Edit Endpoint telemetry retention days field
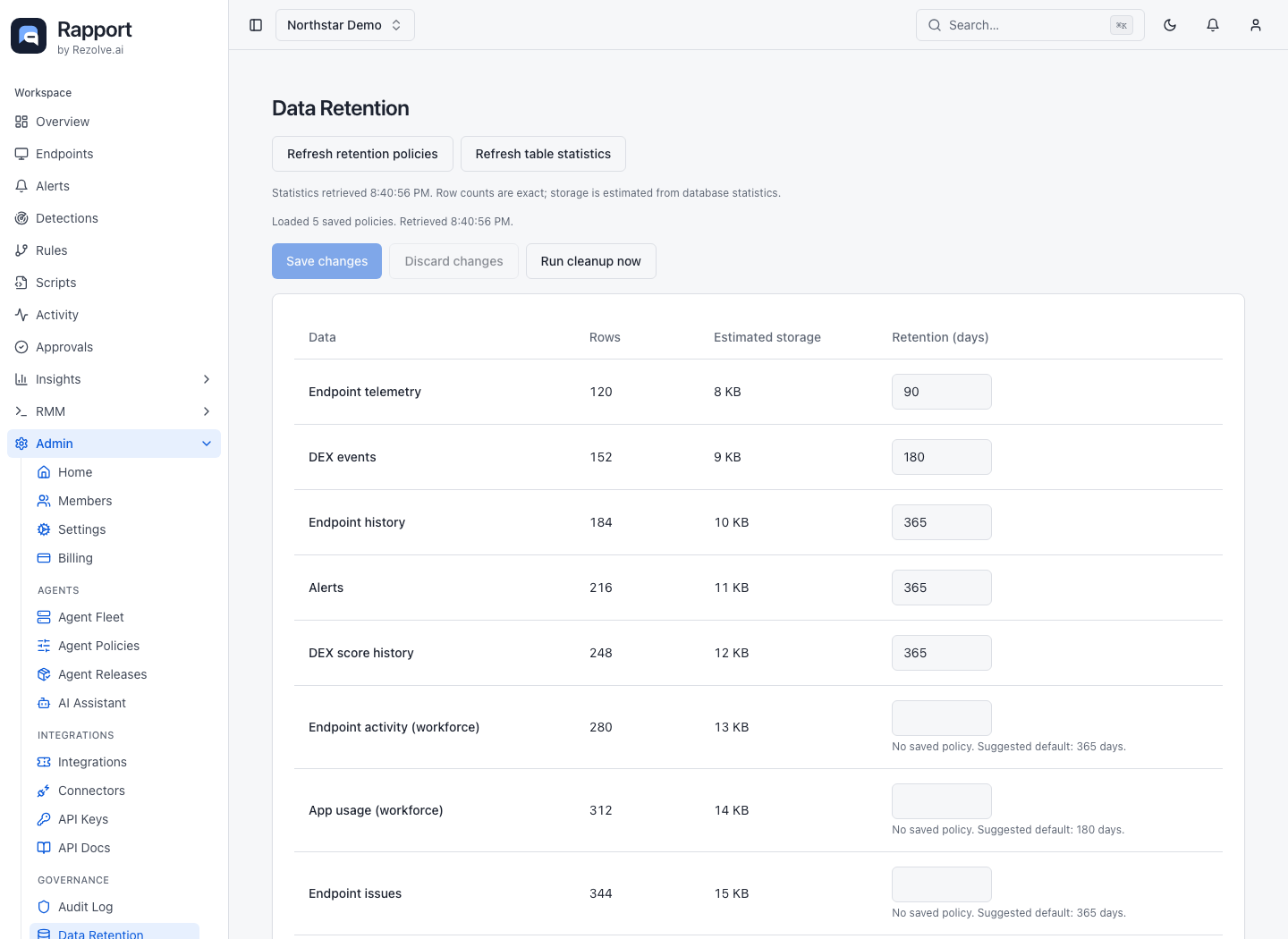Screen dimensions: 1288x939 pyautogui.click(x=941, y=392)
